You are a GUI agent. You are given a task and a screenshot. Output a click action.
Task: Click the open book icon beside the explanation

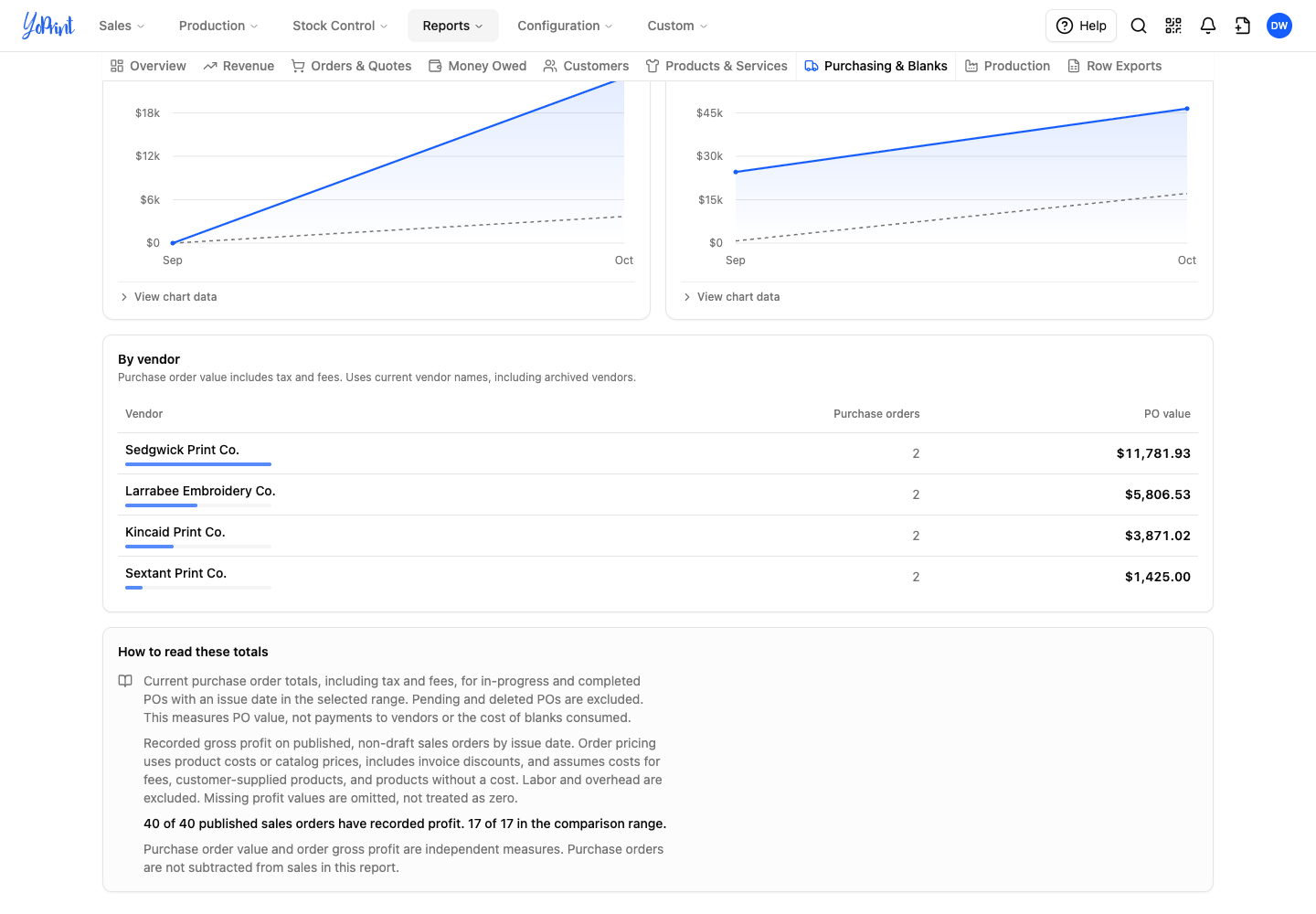point(125,681)
